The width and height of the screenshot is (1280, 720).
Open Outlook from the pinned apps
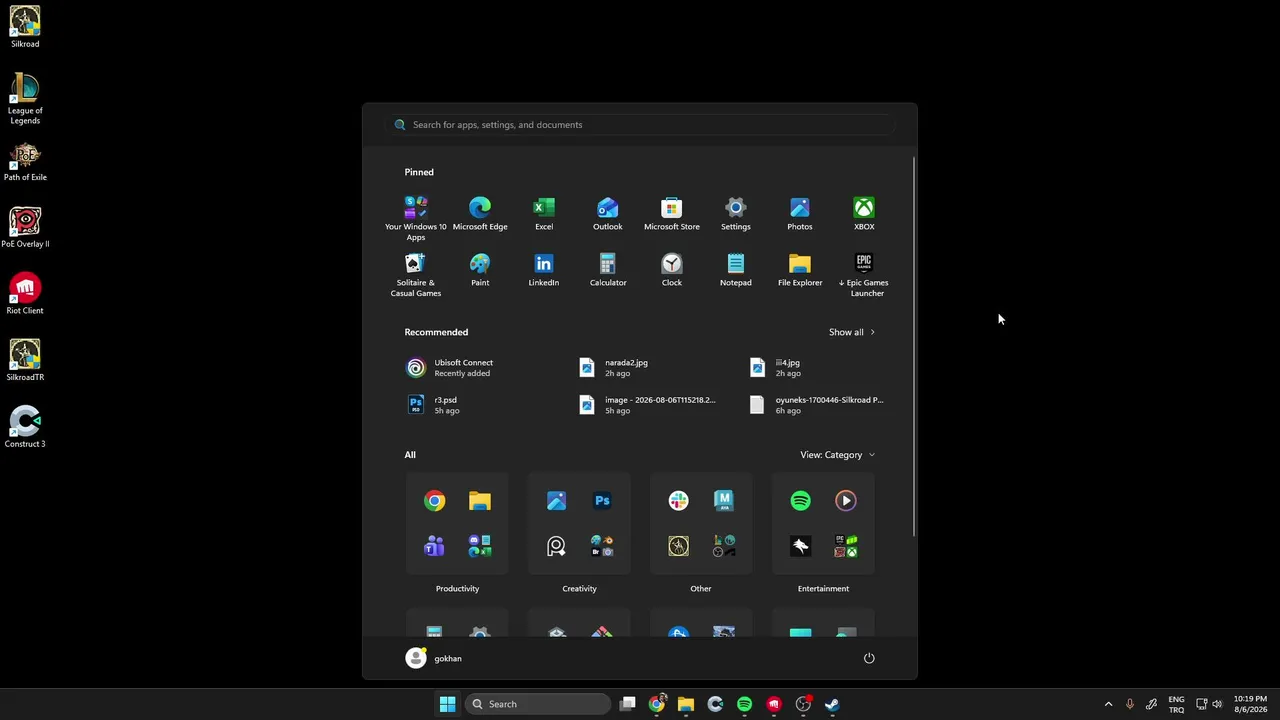pos(608,213)
